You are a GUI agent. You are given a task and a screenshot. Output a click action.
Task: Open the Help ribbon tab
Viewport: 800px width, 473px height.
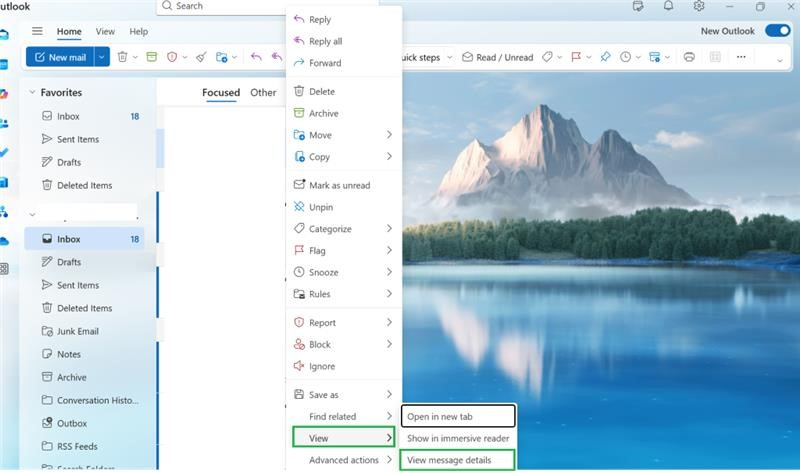(138, 32)
